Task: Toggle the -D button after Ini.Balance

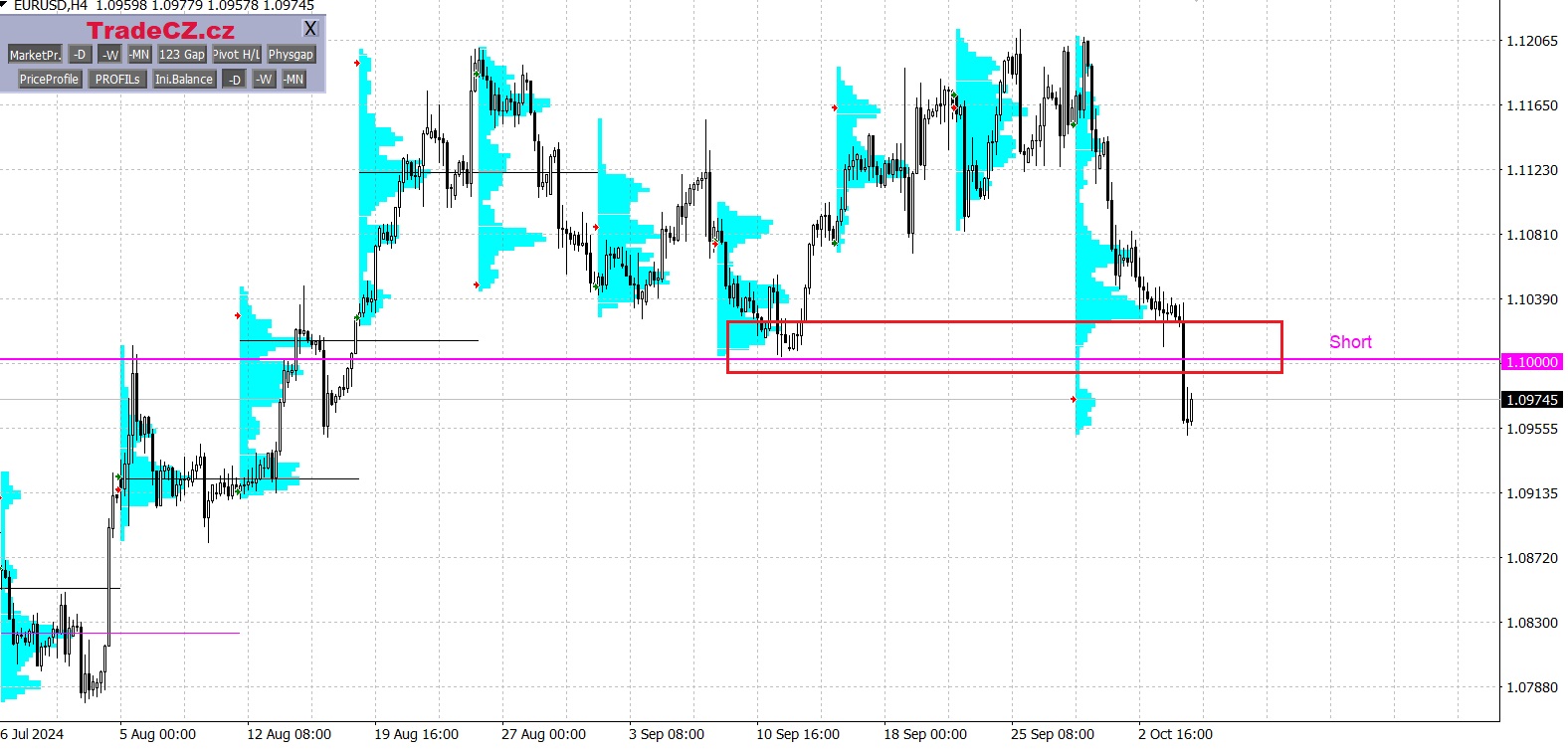Action: coord(235,80)
